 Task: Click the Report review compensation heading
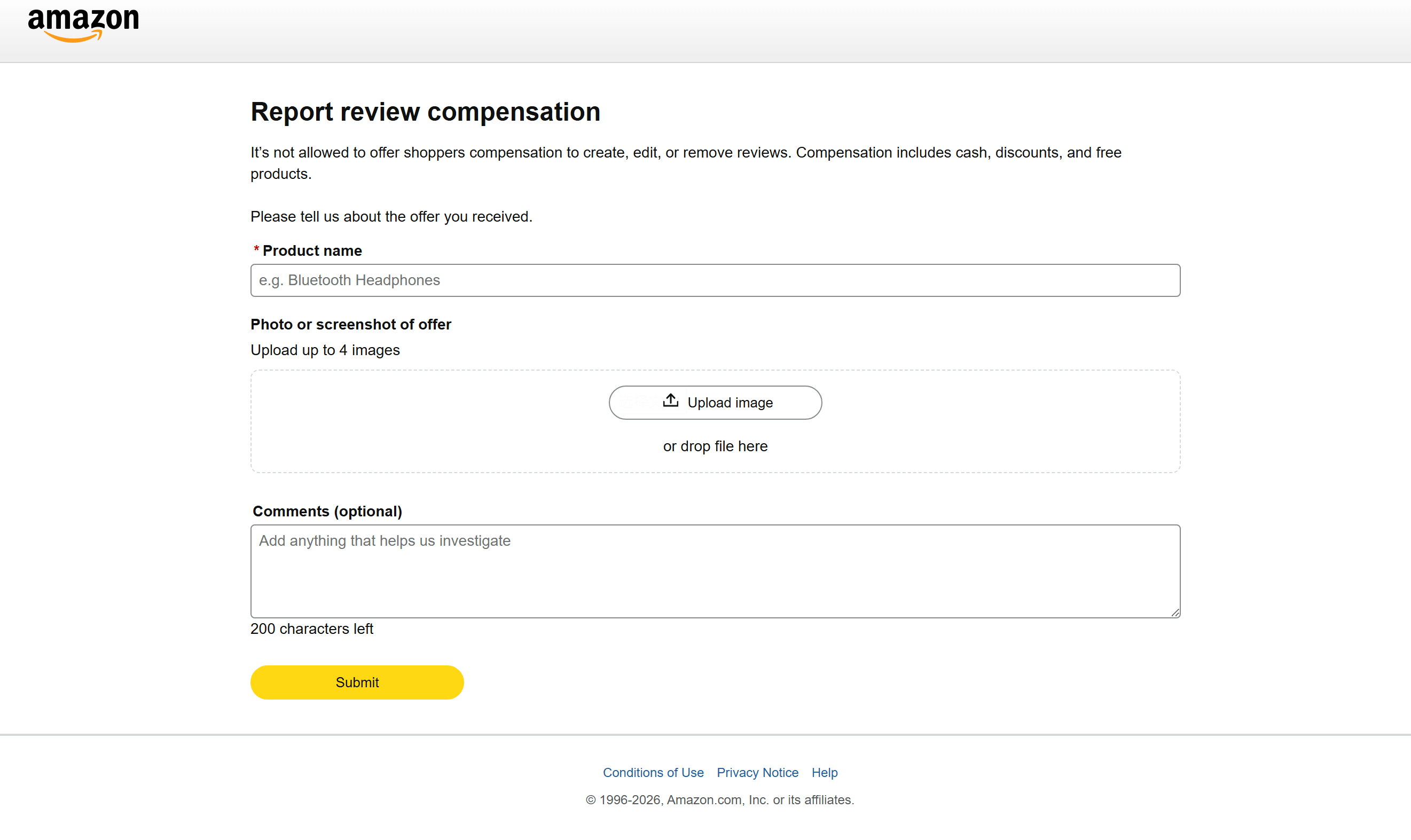[x=425, y=112]
